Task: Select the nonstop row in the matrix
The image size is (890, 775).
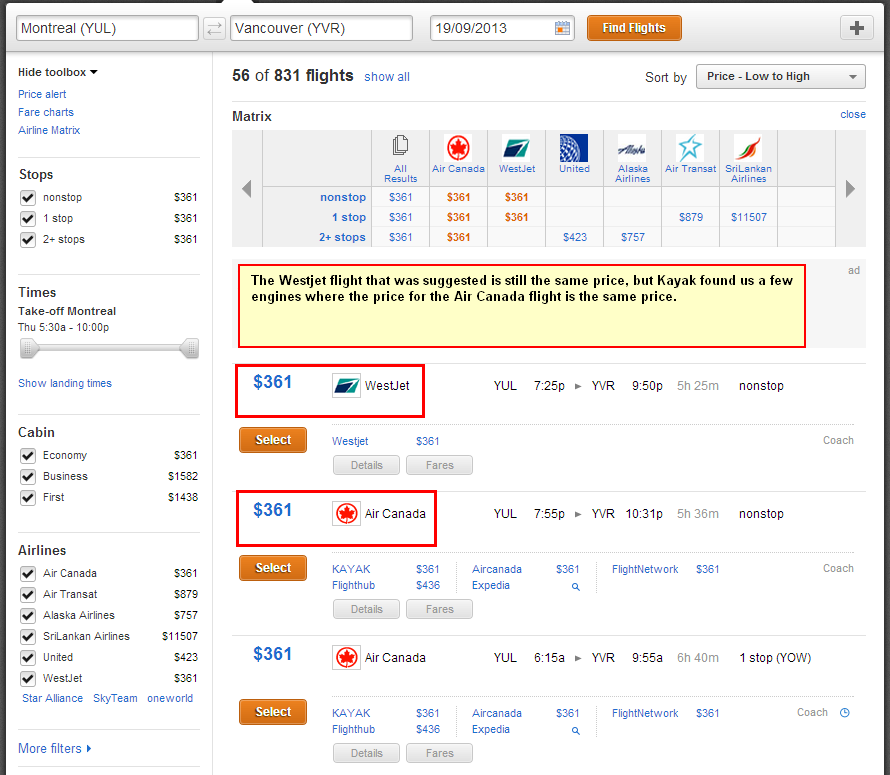Action: pos(343,197)
